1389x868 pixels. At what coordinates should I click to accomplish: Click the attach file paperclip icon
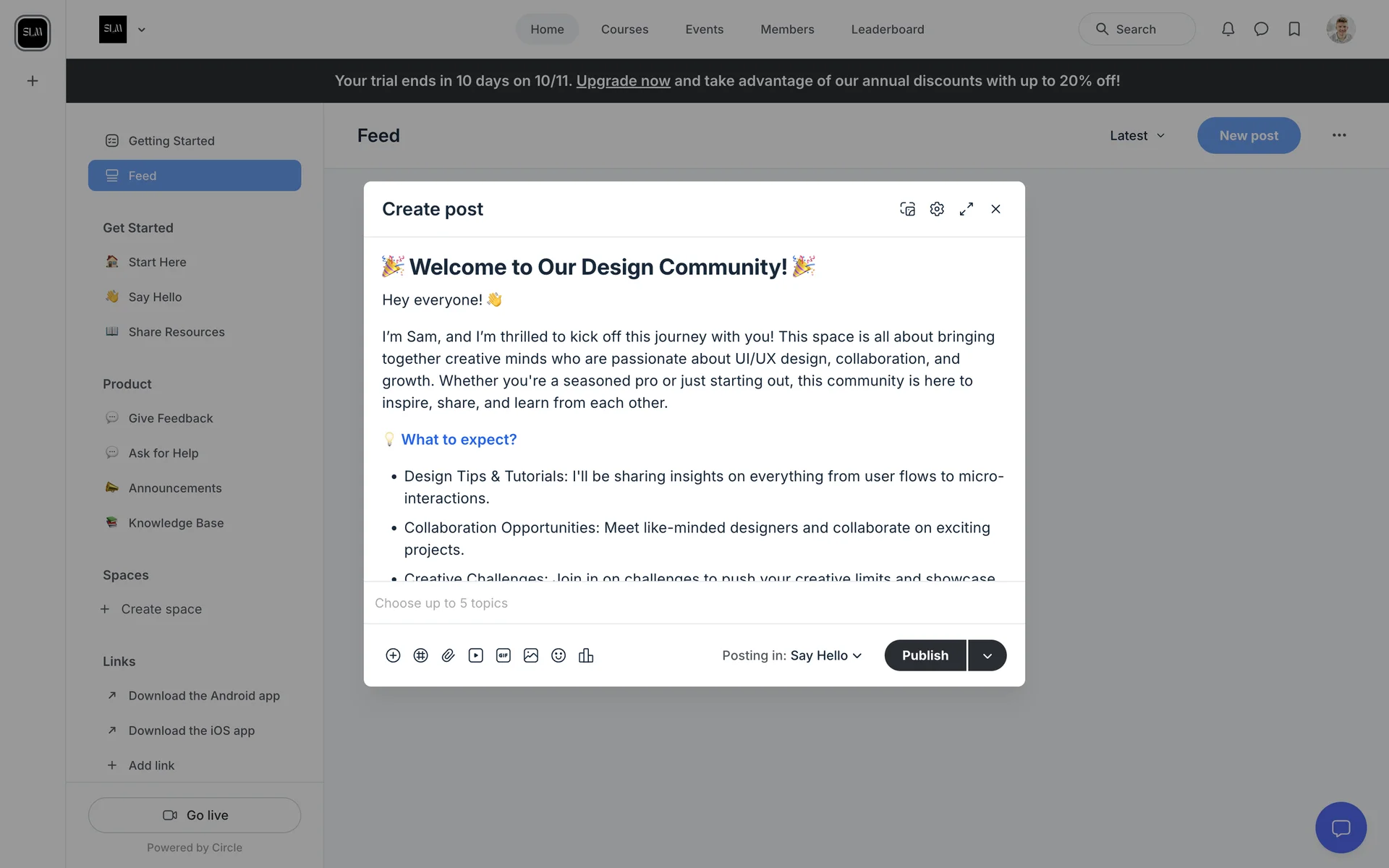pyautogui.click(x=448, y=655)
